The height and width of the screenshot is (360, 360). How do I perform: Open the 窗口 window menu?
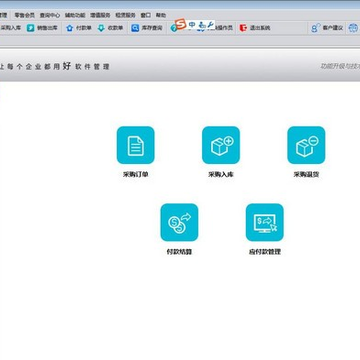click(x=146, y=15)
